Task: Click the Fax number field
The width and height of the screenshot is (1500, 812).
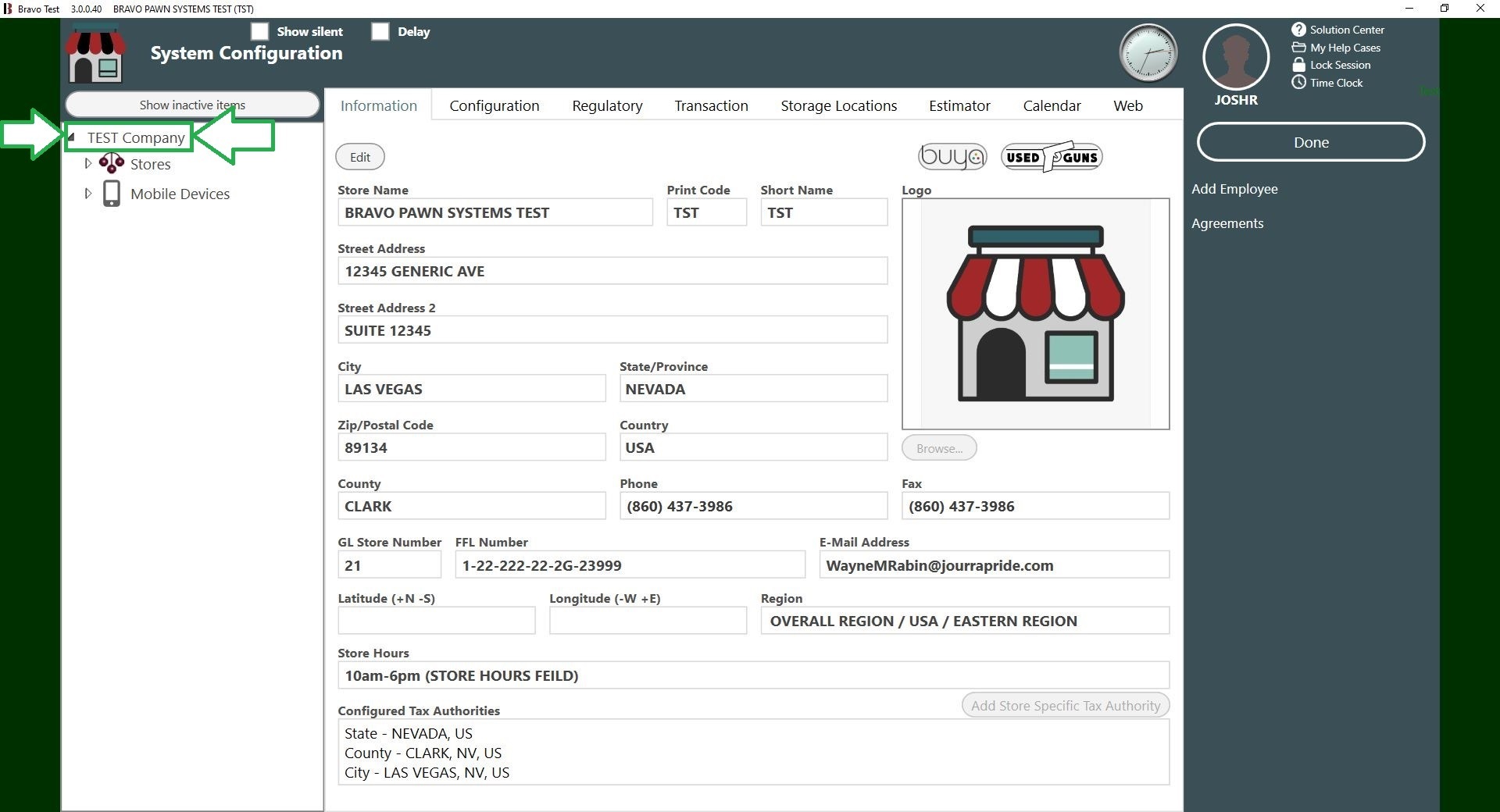Action: [1035, 505]
